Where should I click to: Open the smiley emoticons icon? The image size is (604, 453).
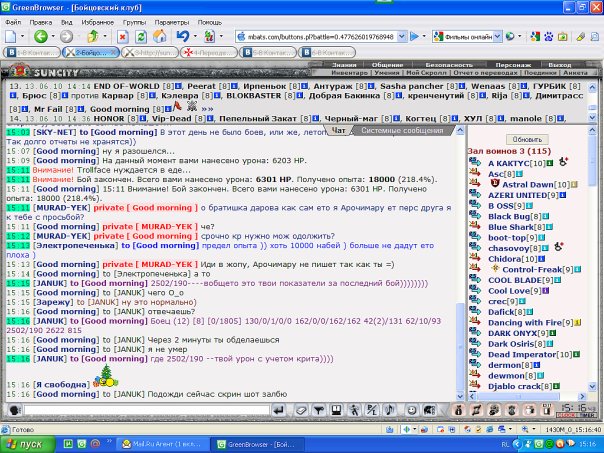(x=411, y=411)
